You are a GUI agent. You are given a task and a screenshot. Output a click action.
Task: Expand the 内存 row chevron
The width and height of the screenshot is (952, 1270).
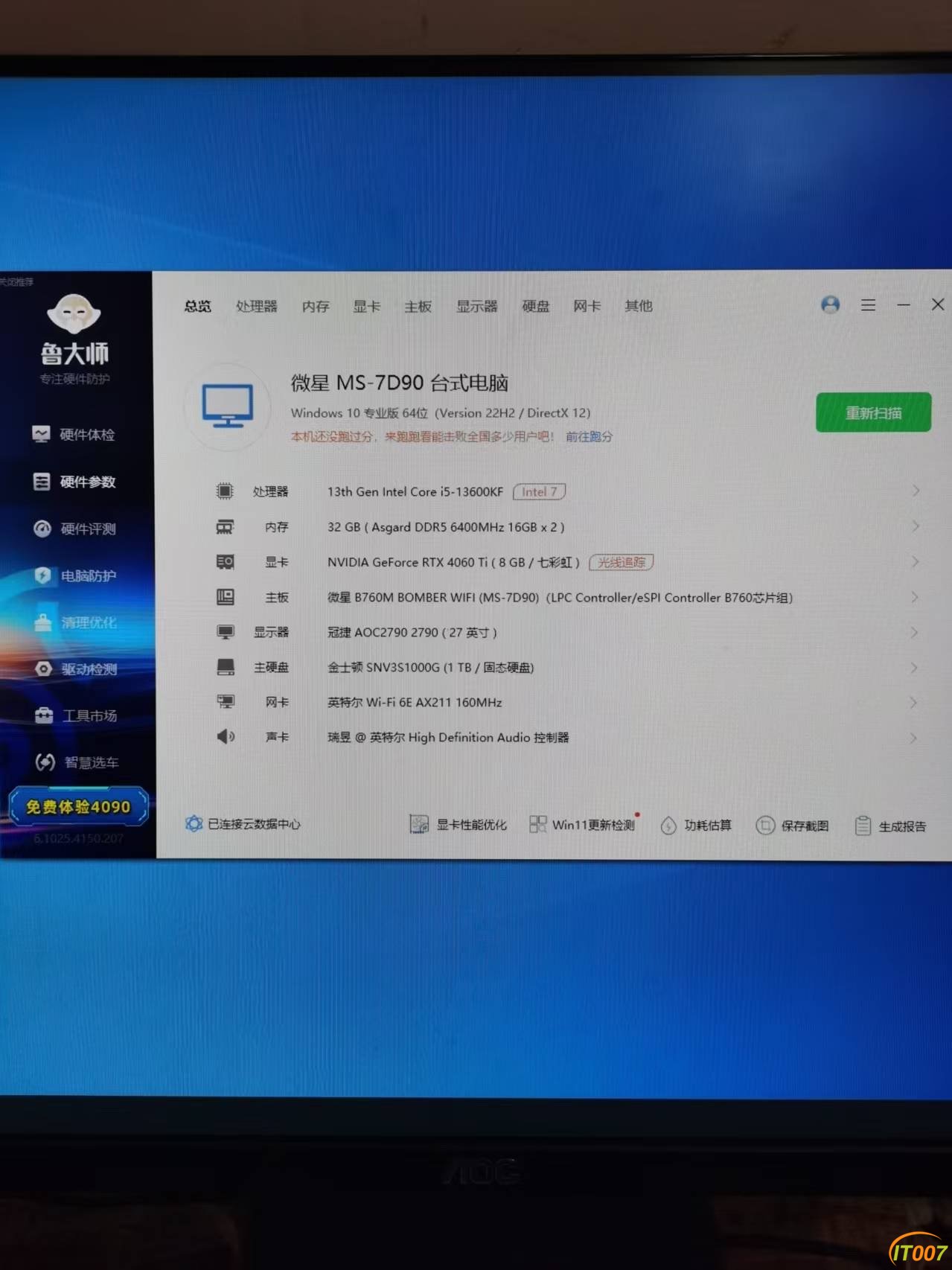(x=916, y=526)
